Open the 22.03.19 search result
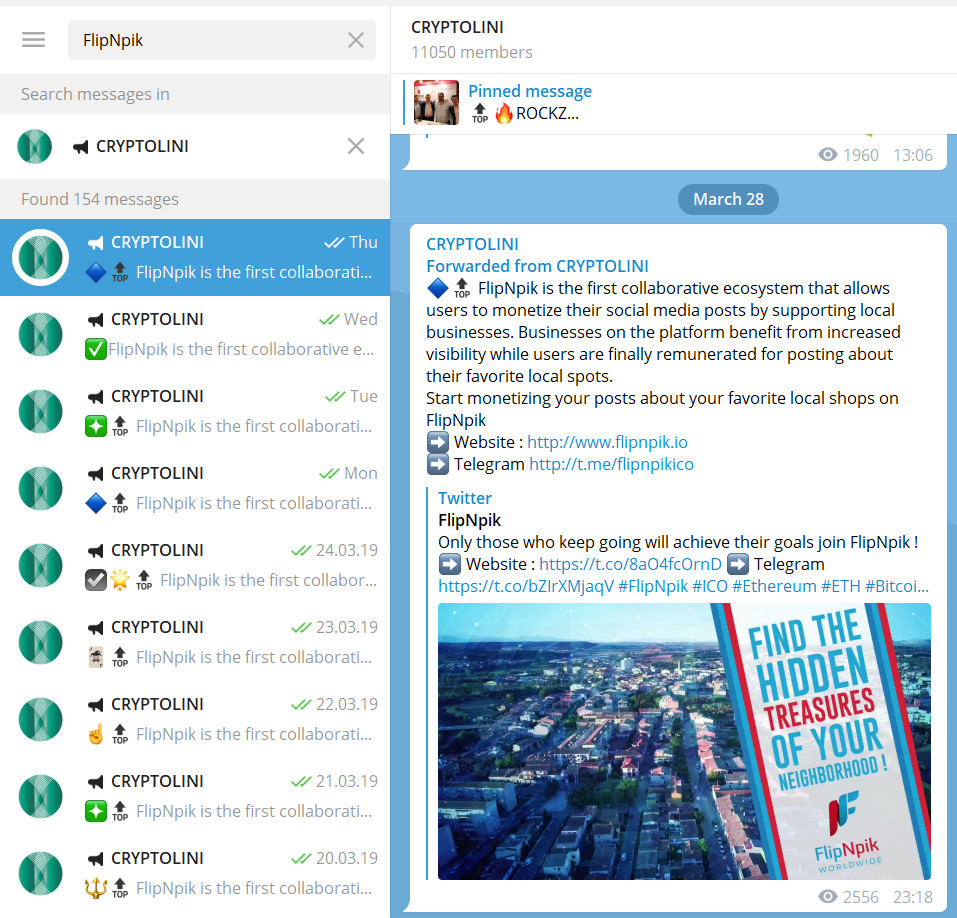957x918 pixels. point(195,719)
